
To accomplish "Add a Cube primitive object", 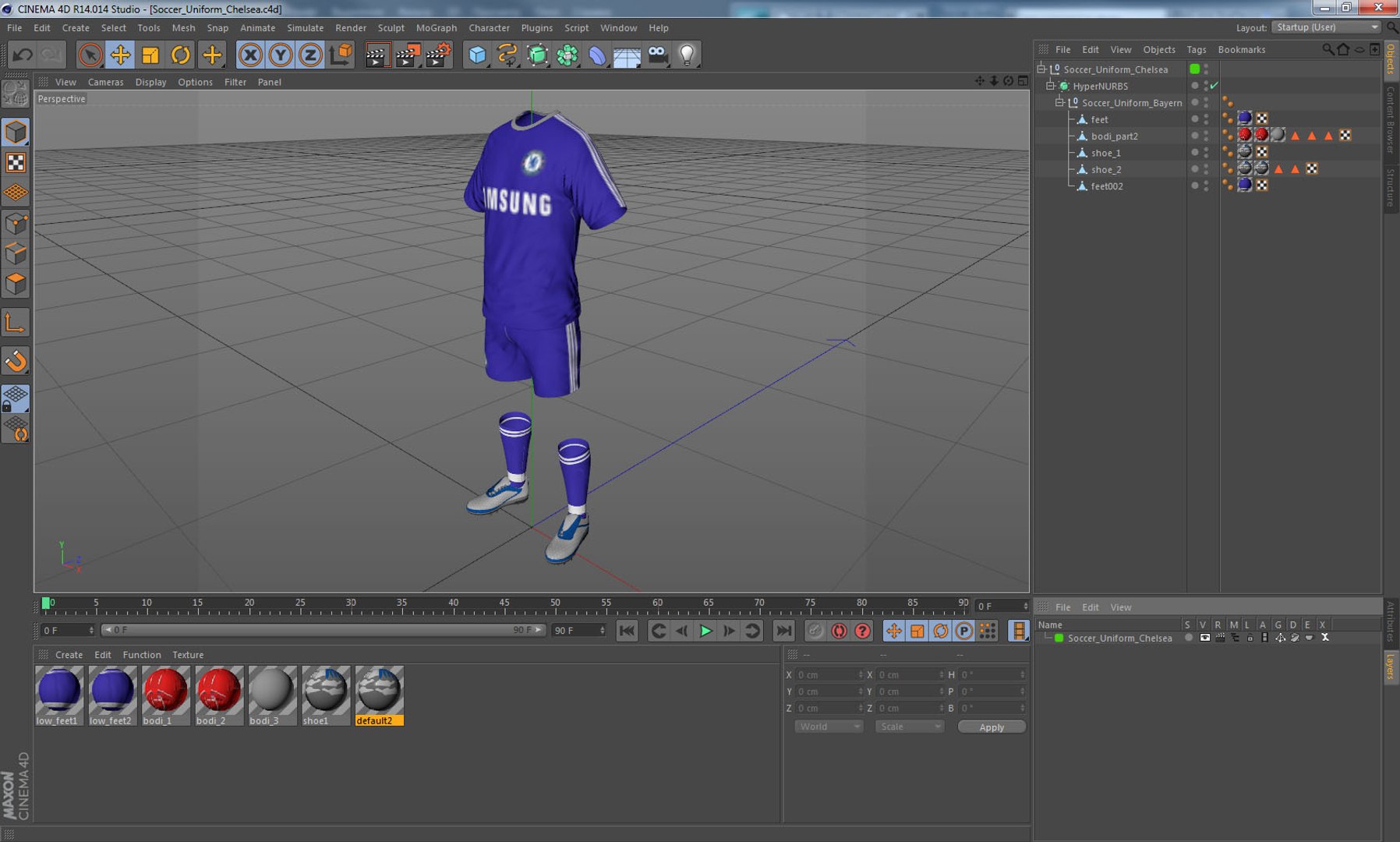I will tap(477, 55).
